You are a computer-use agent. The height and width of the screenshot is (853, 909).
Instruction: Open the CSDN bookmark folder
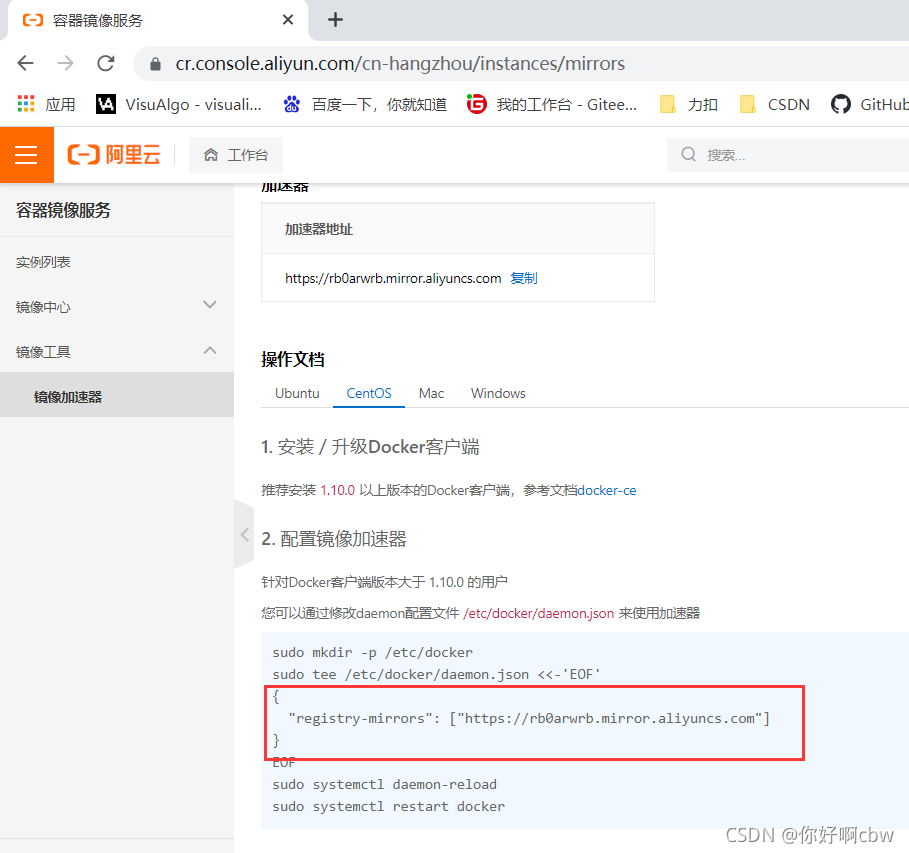tap(775, 104)
